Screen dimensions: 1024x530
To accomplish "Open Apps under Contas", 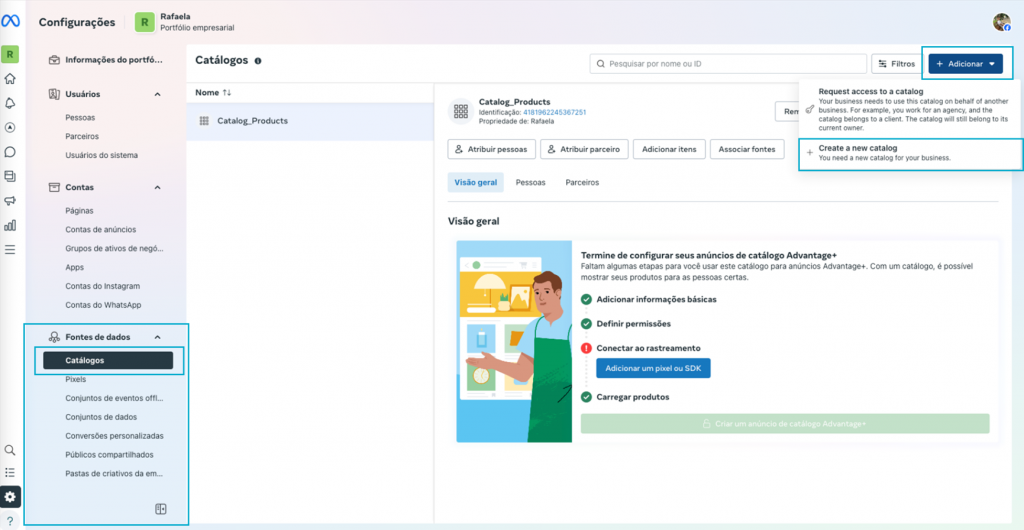I will pos(74,268).
